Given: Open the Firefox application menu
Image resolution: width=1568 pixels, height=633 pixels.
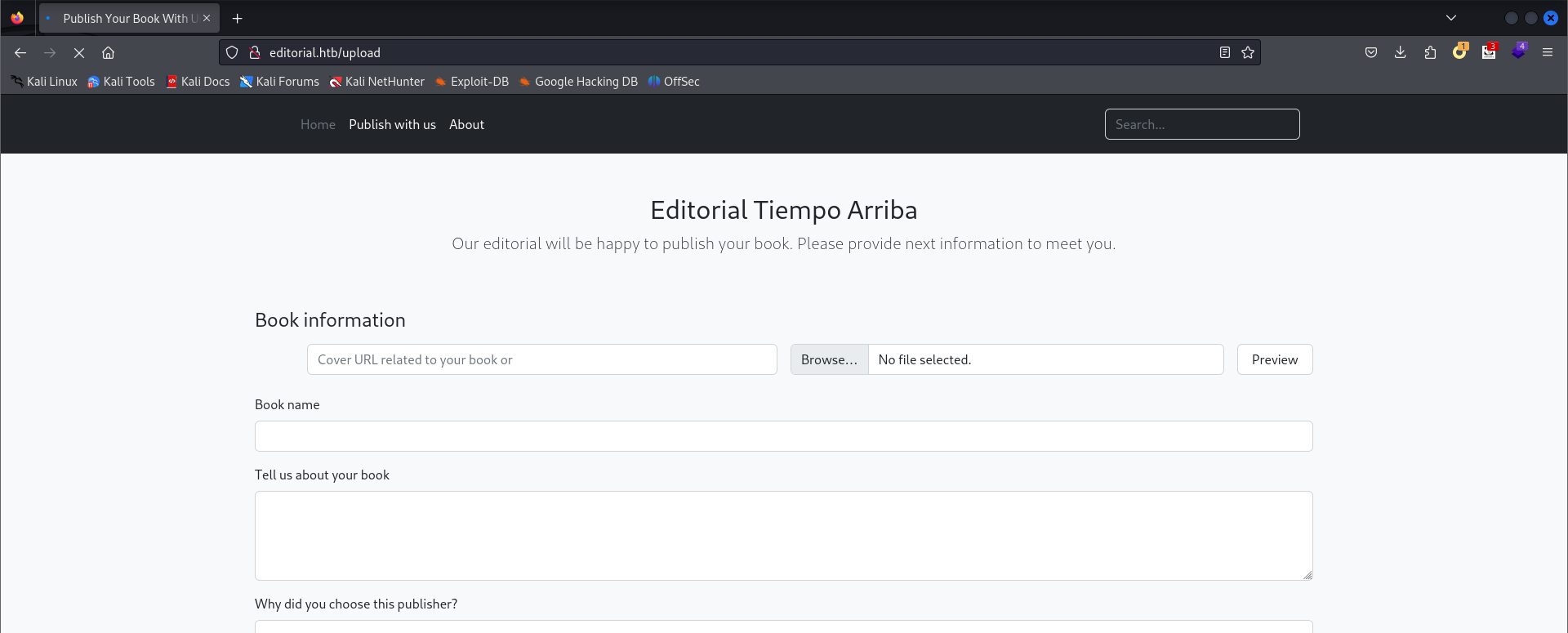Looking at the screenshot, I should tap(1548, 52).
